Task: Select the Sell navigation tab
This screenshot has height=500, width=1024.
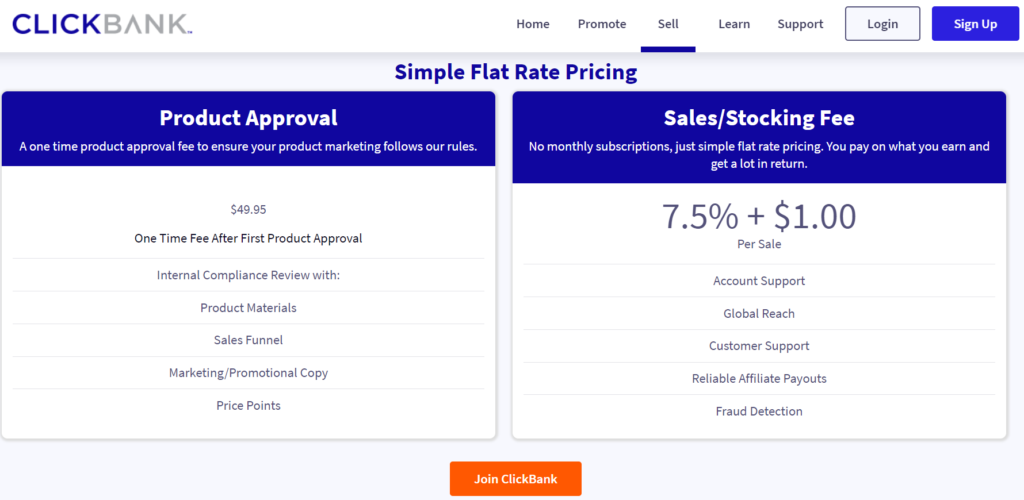Action: (x=668, y=24)
